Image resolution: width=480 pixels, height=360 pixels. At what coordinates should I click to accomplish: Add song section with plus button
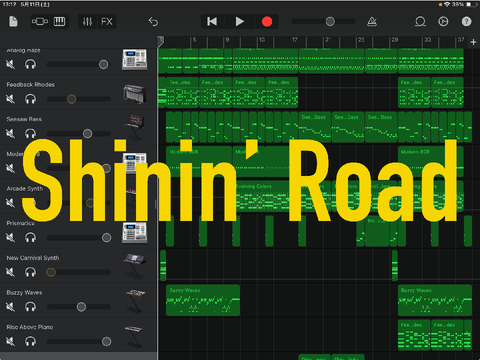click(x=473, y=42)
